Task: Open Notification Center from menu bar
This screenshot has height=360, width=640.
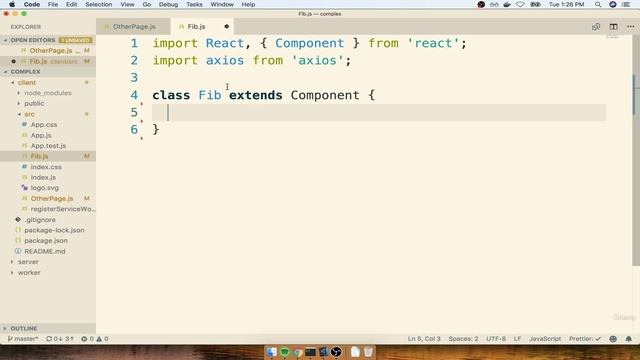Action: tap(626, 4)
